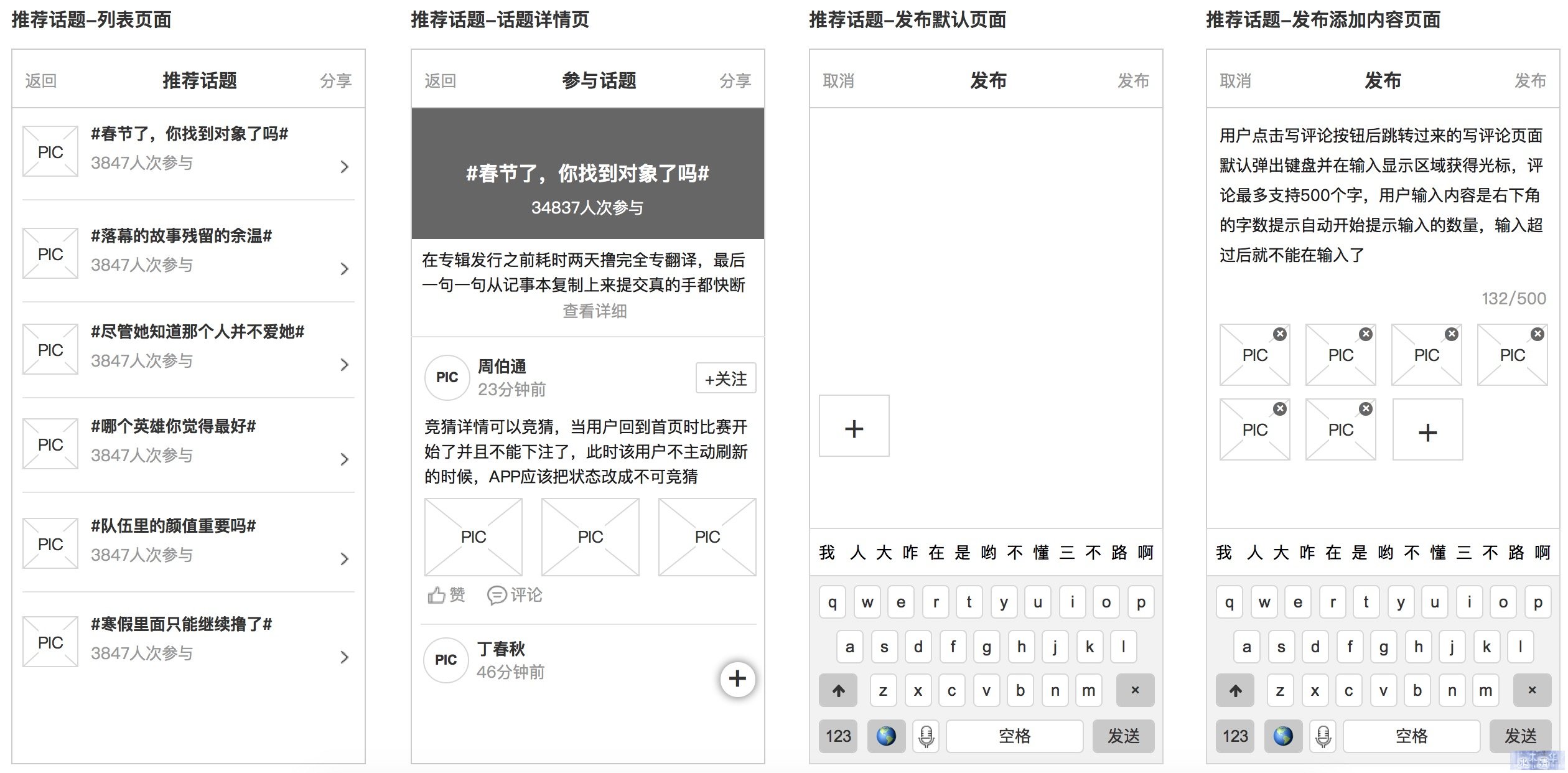Add a picture with plus box on default publish page
This screenshot has width=1568, height=773.
pyautogui.click(x=854, y=426)
